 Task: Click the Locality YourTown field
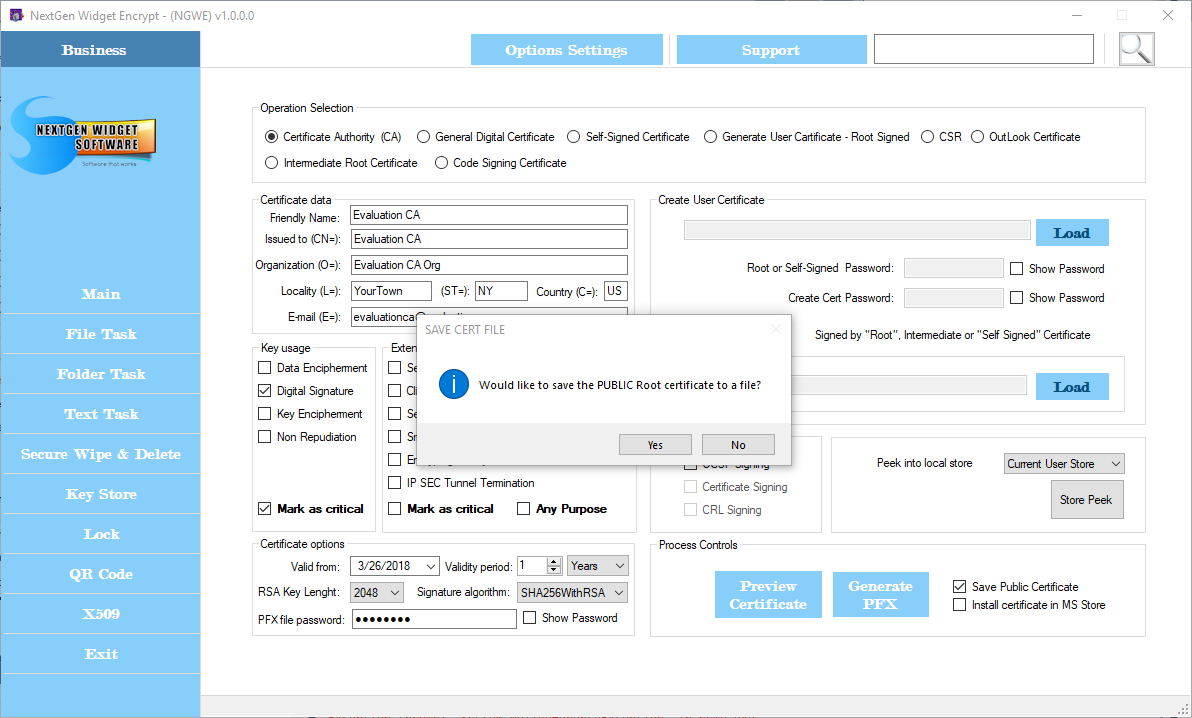(x=391, y=291)
